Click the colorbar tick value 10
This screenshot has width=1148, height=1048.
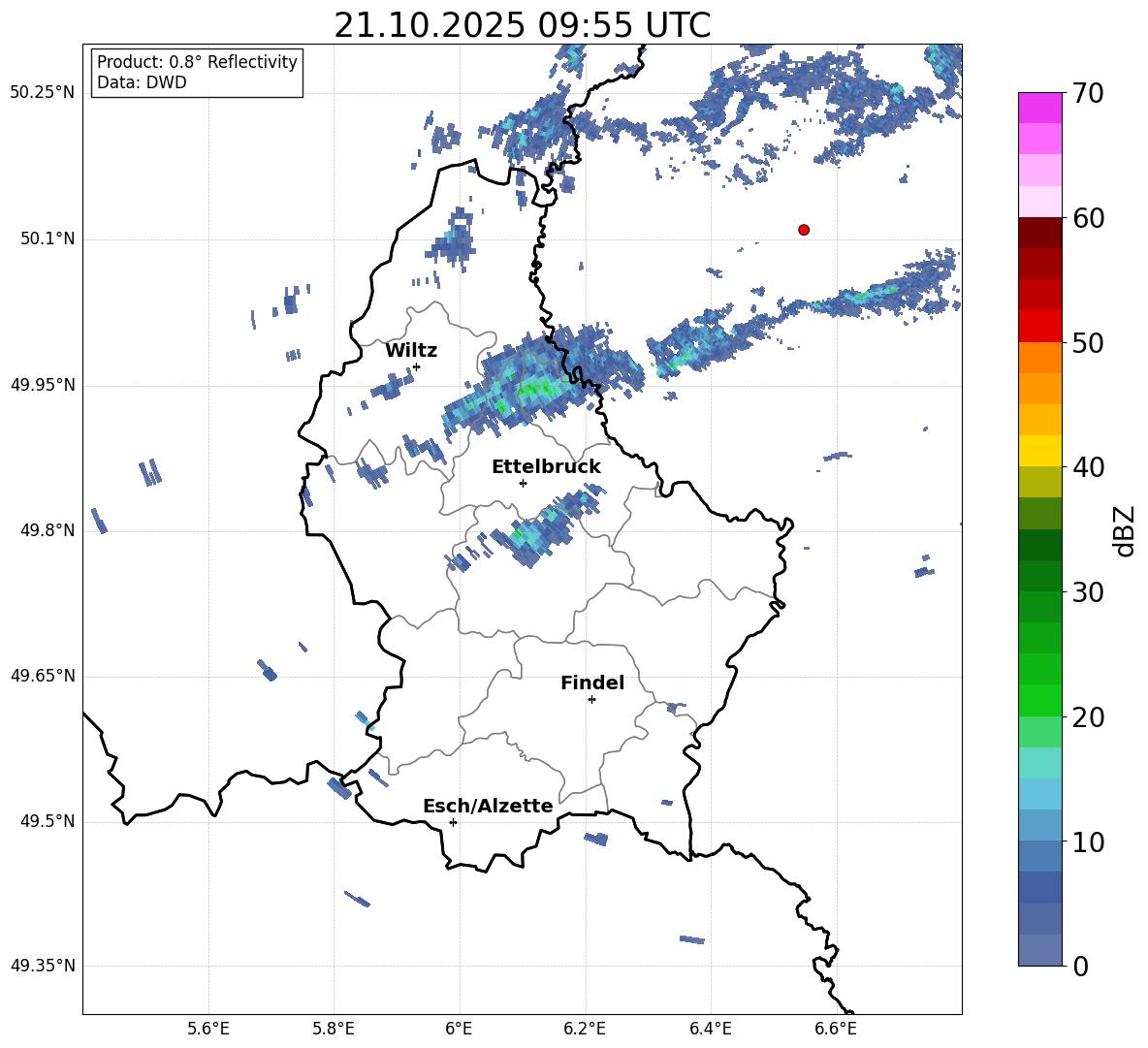(1088, 842)
